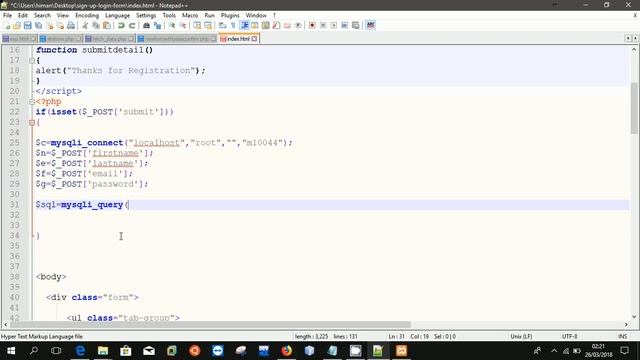The height and width of the screenshot is (360, 640).
Task: Click the horizontal scroll right arrow
Action: coord(626,324)
